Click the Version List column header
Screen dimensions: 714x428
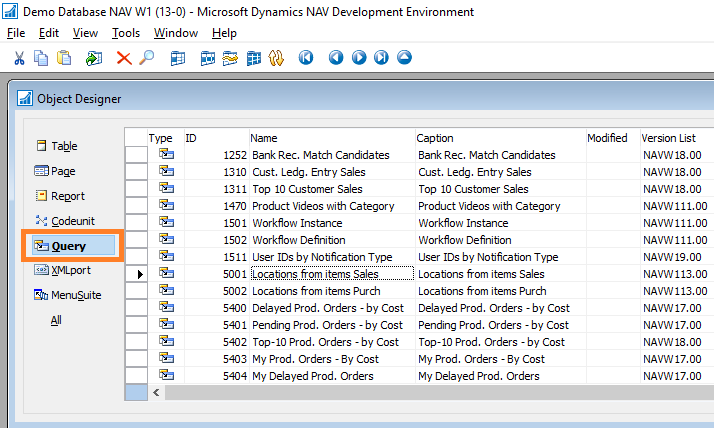[677, 138]
